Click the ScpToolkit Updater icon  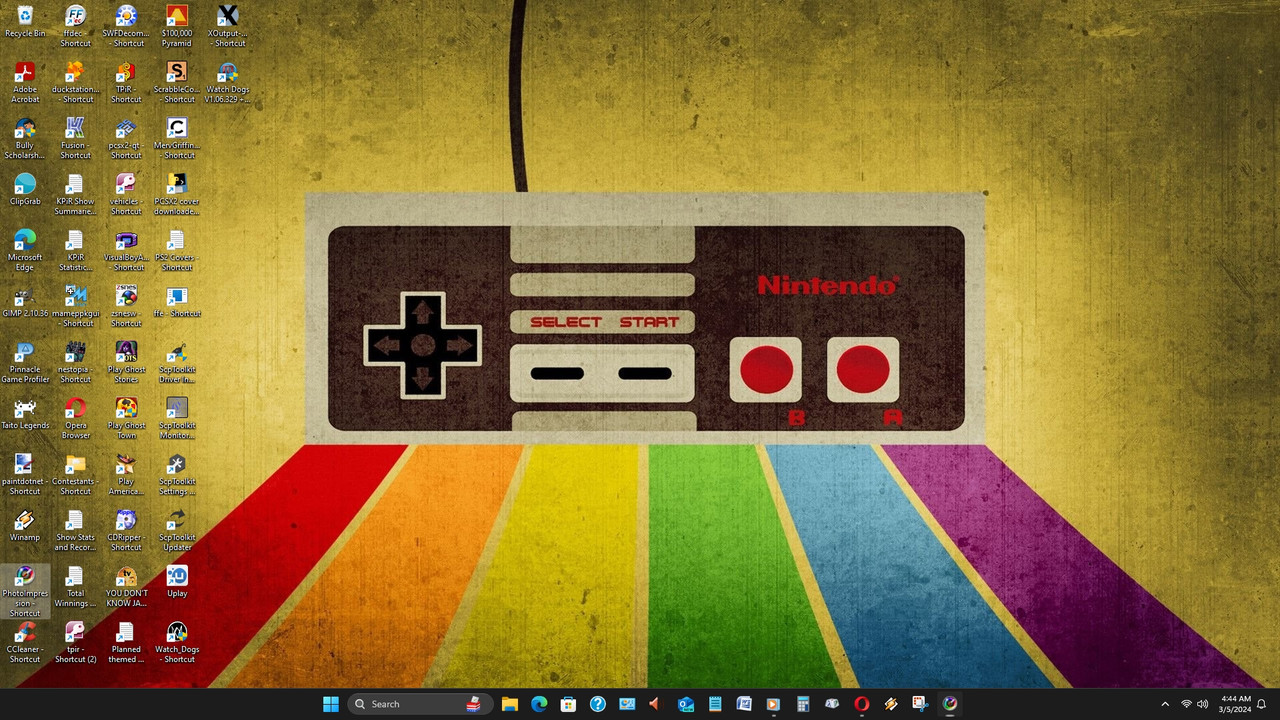[x=176, y=530]
